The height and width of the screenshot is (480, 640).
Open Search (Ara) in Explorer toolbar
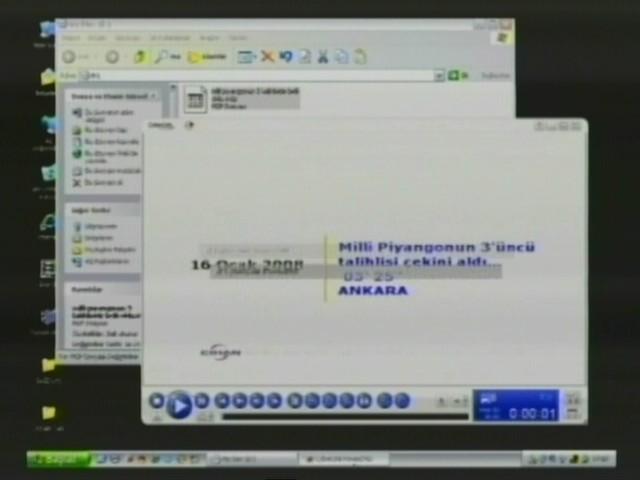167,57
